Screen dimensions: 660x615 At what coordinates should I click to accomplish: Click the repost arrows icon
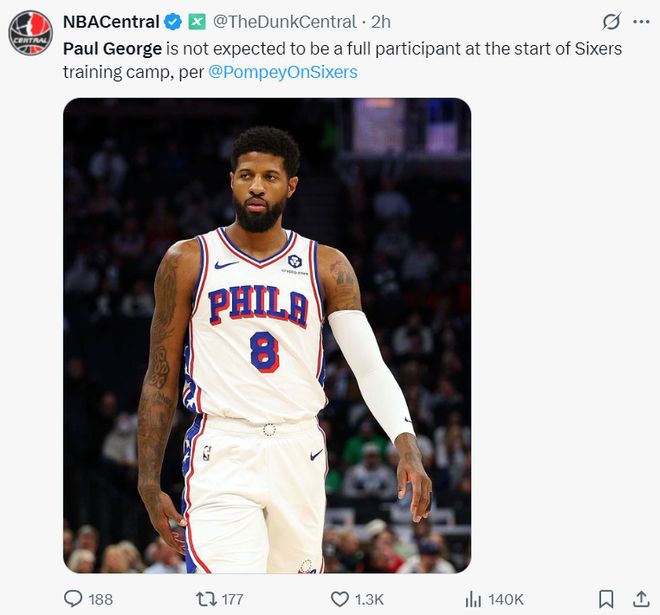pyautogui.click(x=206, y=599)
